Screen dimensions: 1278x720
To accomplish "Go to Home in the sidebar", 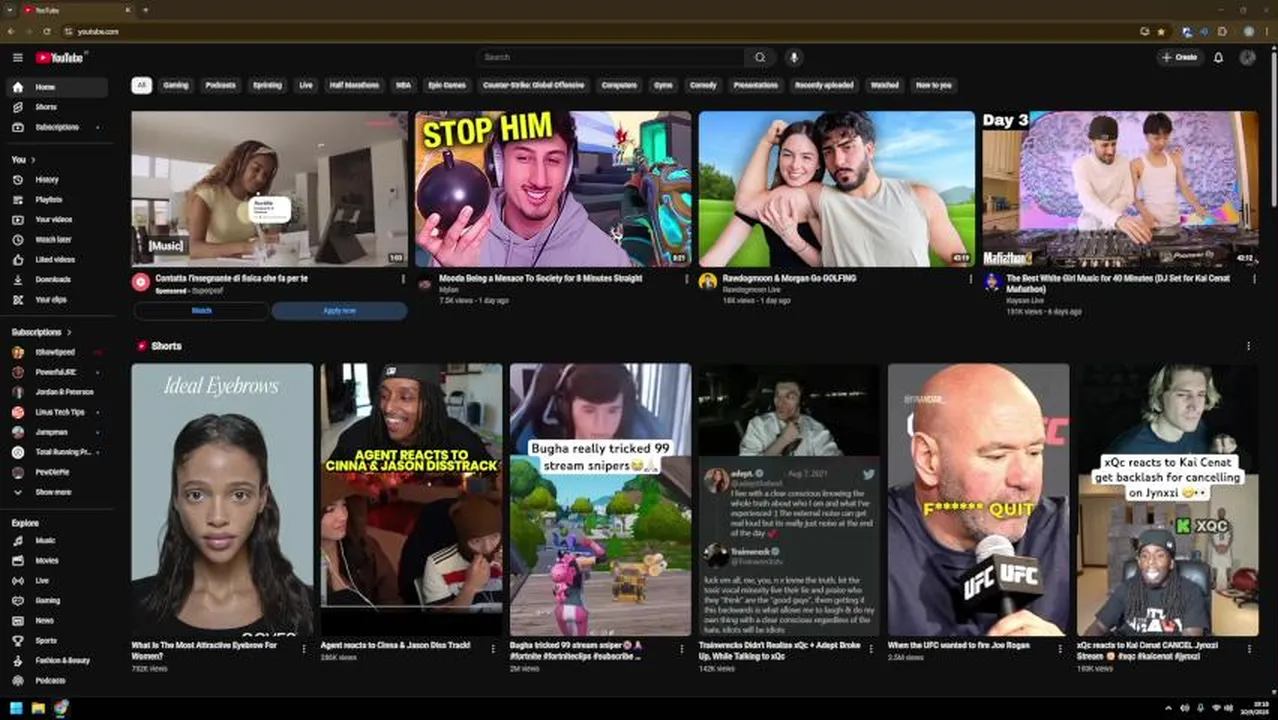I will click(56, 87).
